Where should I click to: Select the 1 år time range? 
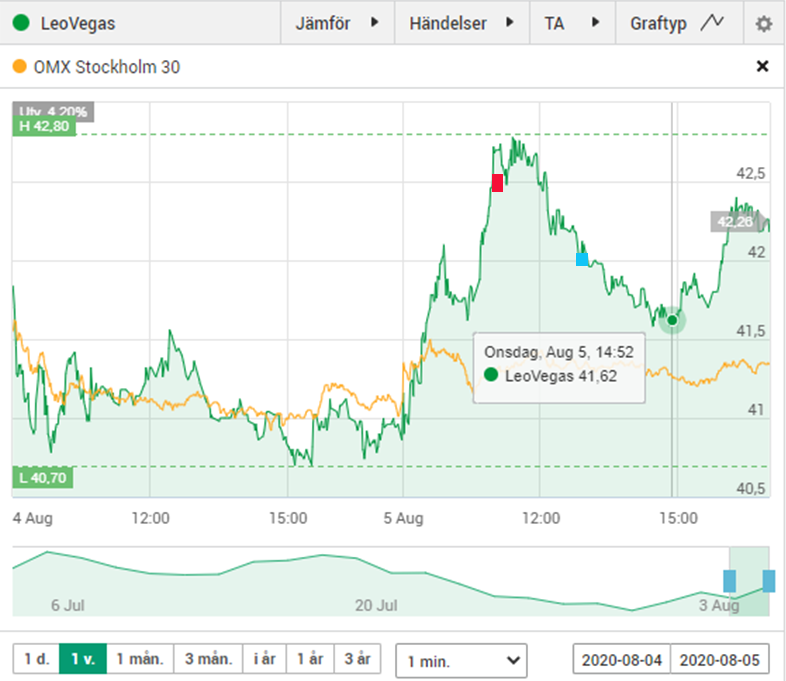[310, 658]
